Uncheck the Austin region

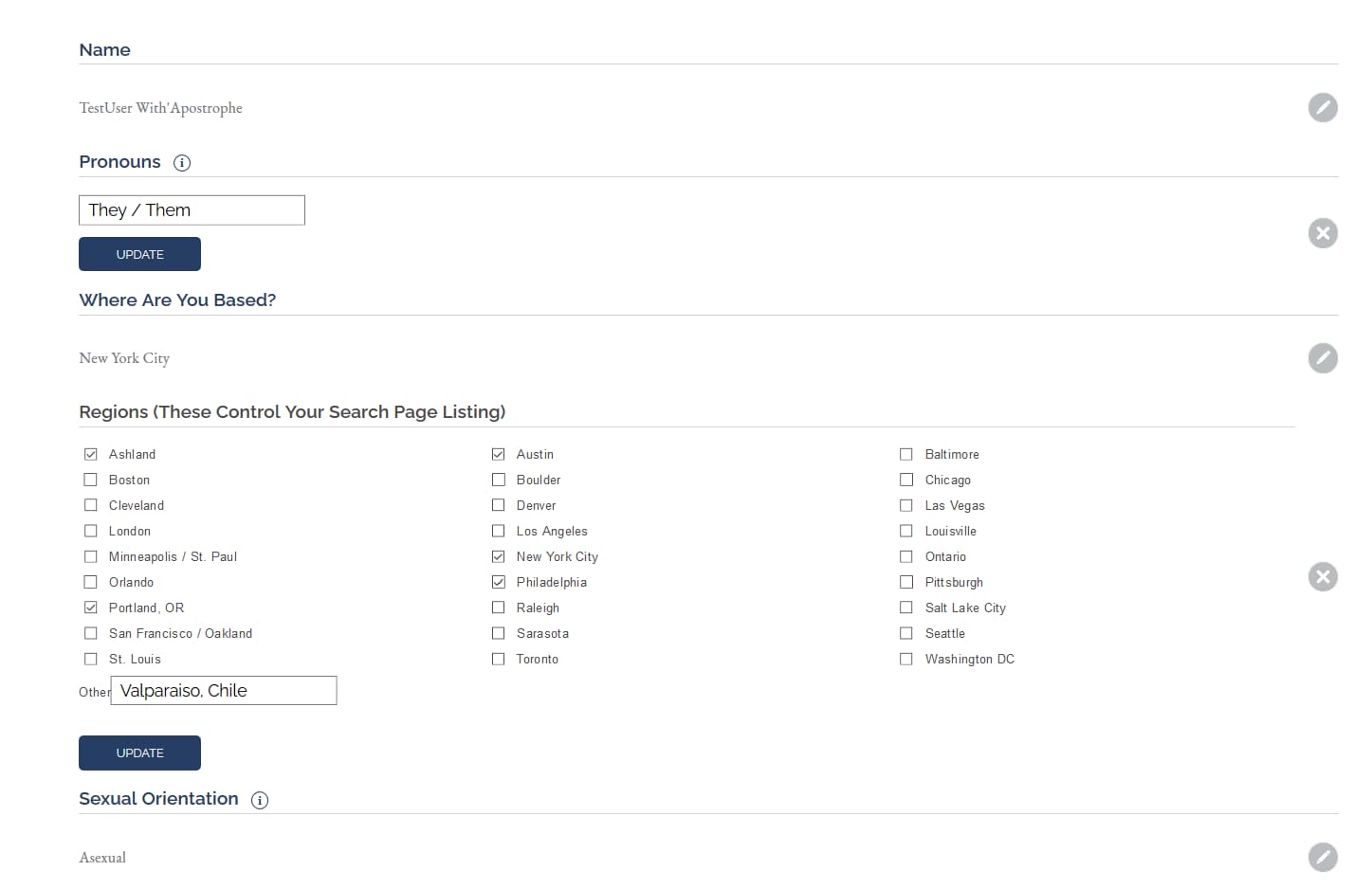tap(498, 454)
